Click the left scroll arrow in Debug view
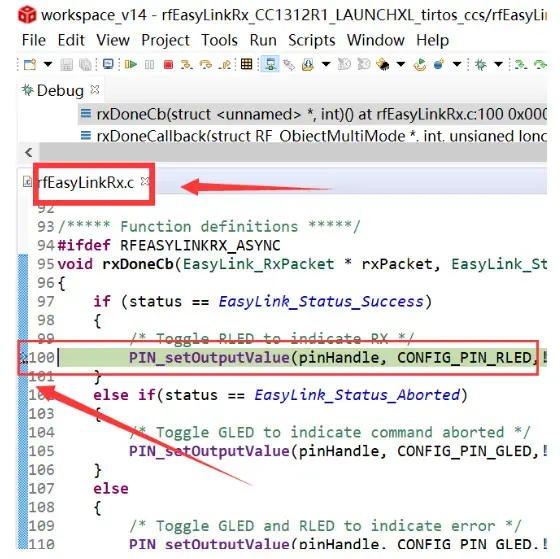 click(x=29, y=153)
